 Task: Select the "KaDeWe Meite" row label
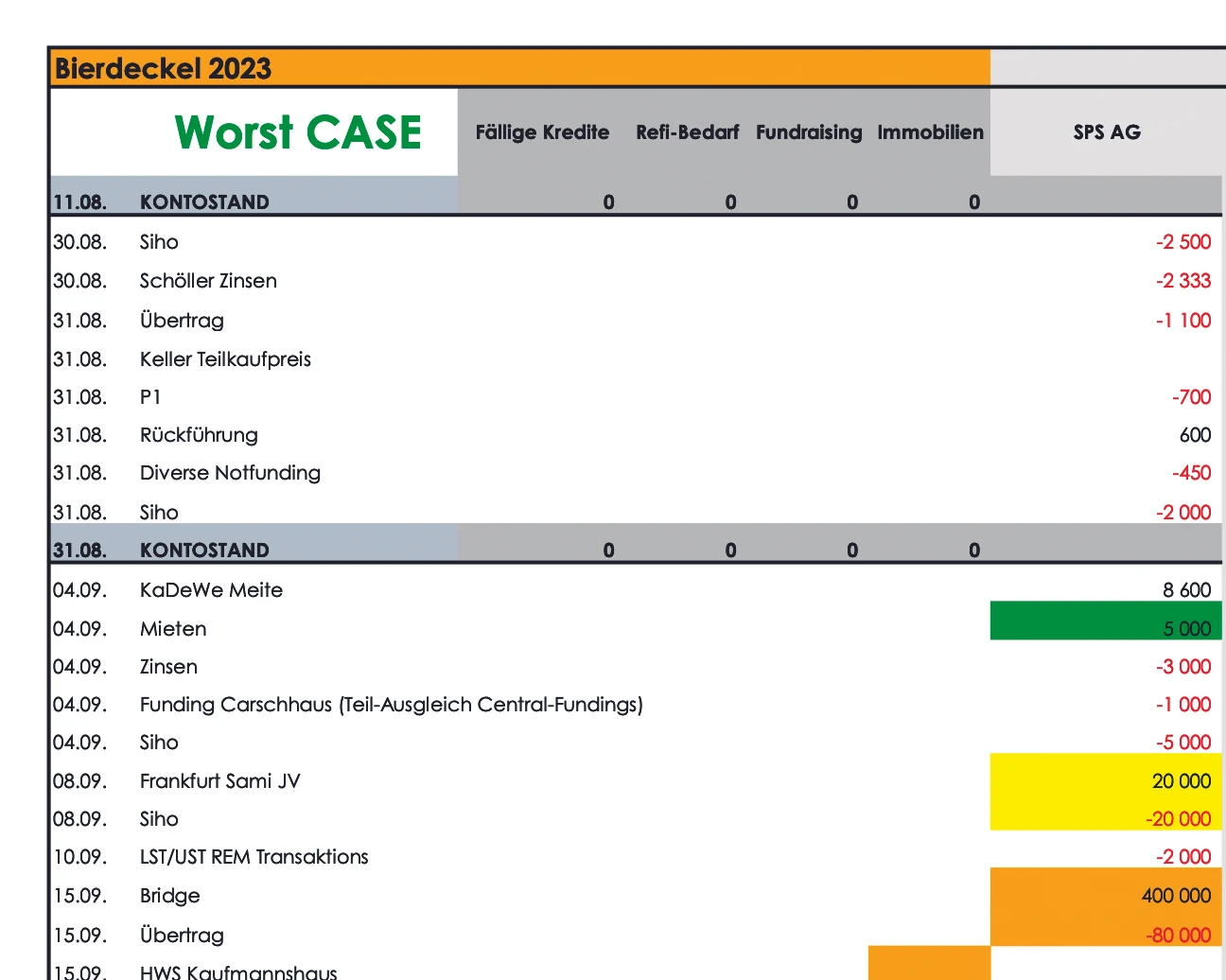click(x=211, y=590)
